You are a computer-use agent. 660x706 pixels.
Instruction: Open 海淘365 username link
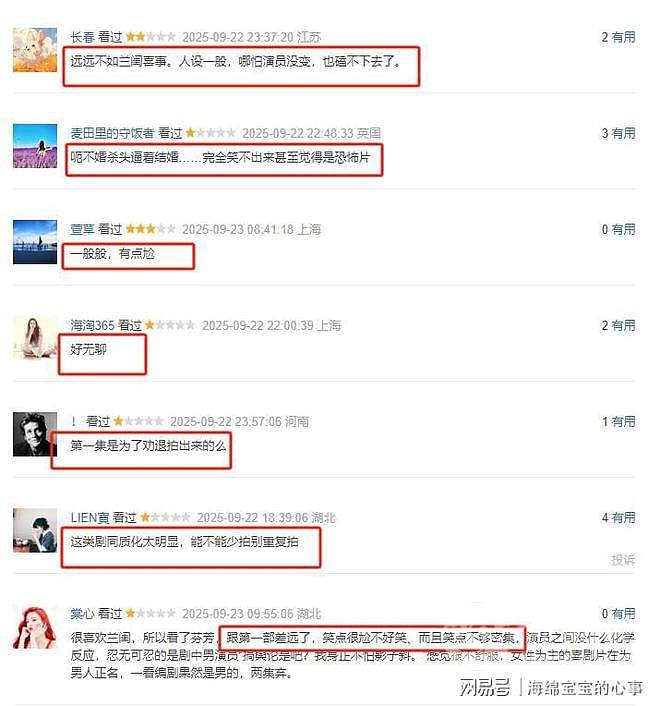[x=92, y=325]
